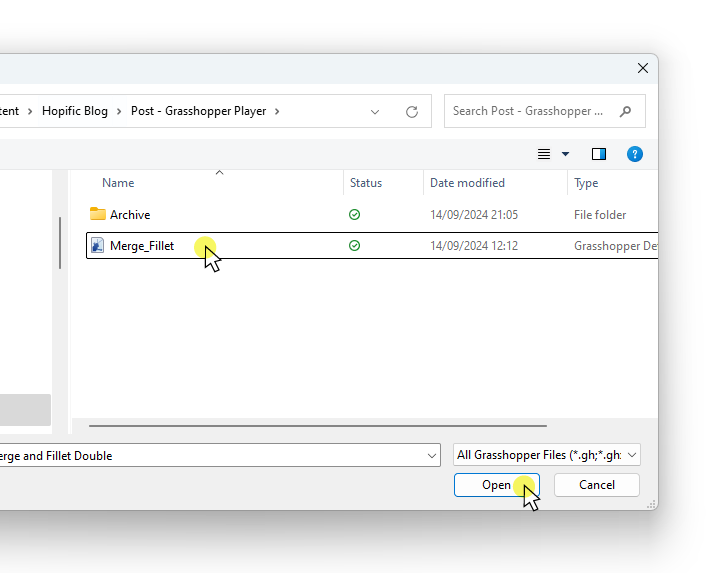Viewport: 713px width, 573px height.
Task: Click the search magnifier icon
Action: [626, 112]
